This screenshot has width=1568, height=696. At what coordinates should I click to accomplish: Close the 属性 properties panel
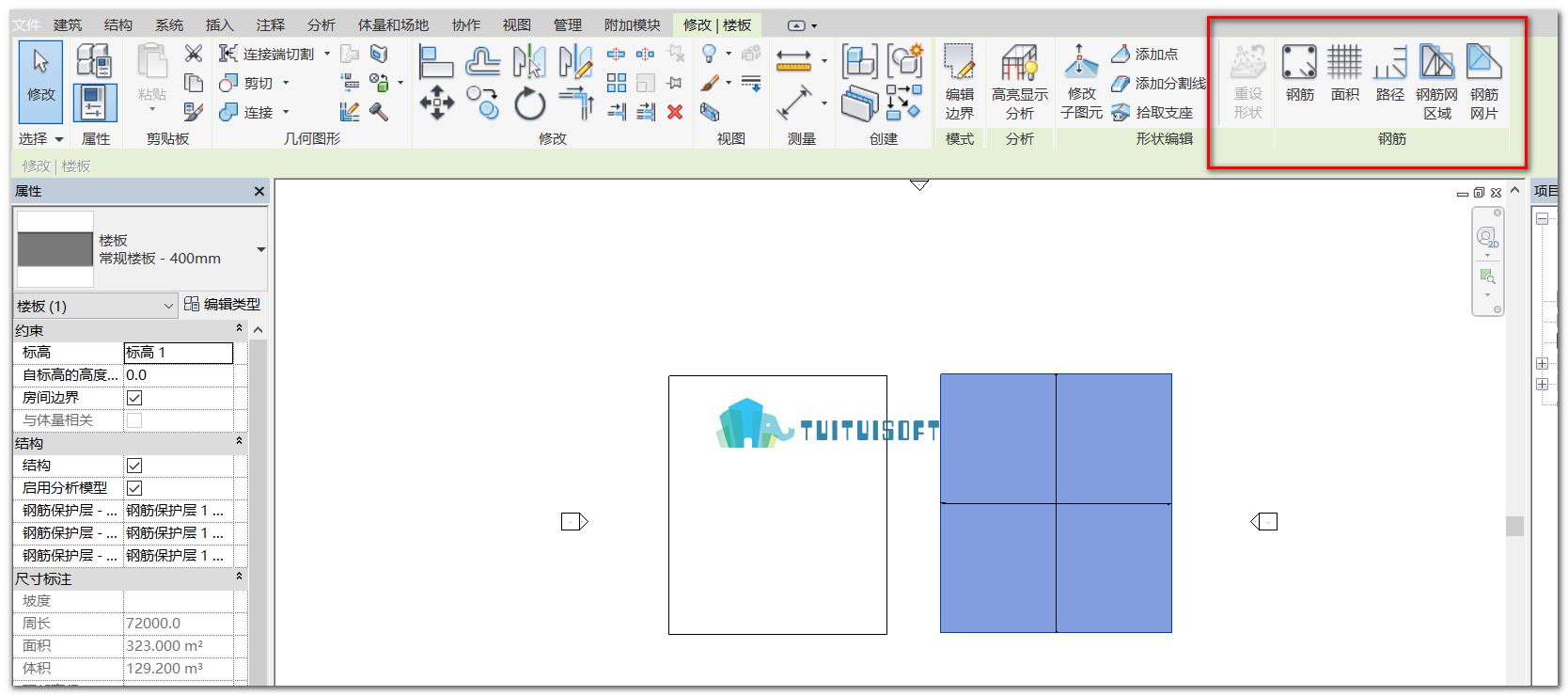point(259,191)
